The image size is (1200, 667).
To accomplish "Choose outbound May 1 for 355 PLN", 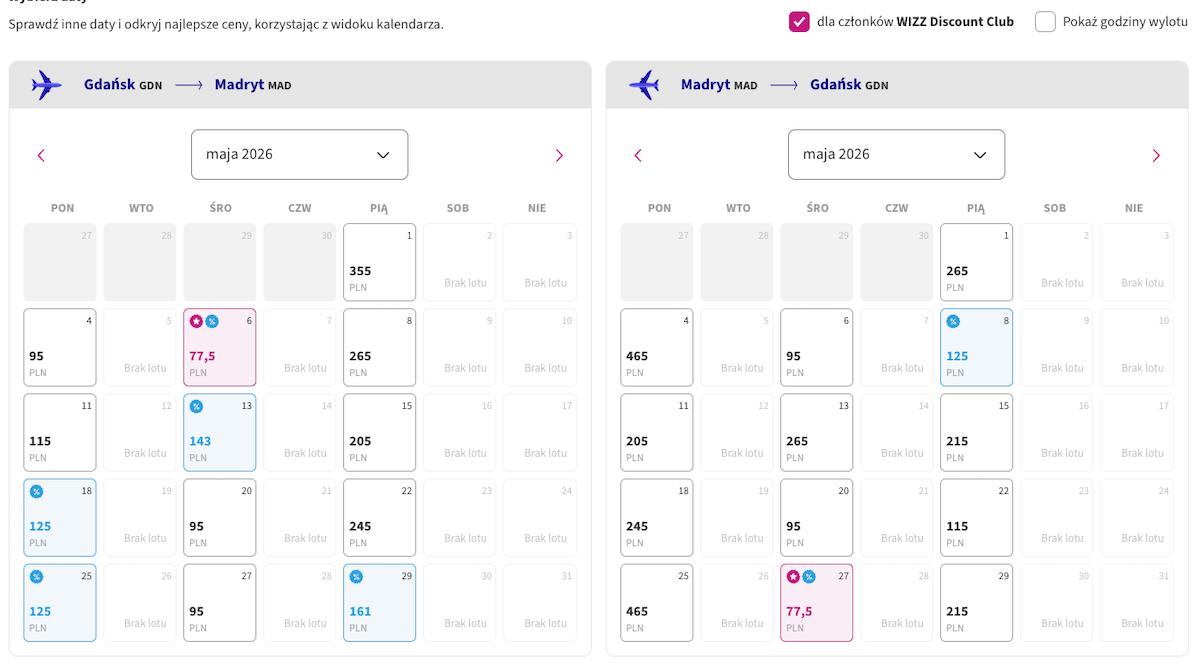I will pos(379,262).
